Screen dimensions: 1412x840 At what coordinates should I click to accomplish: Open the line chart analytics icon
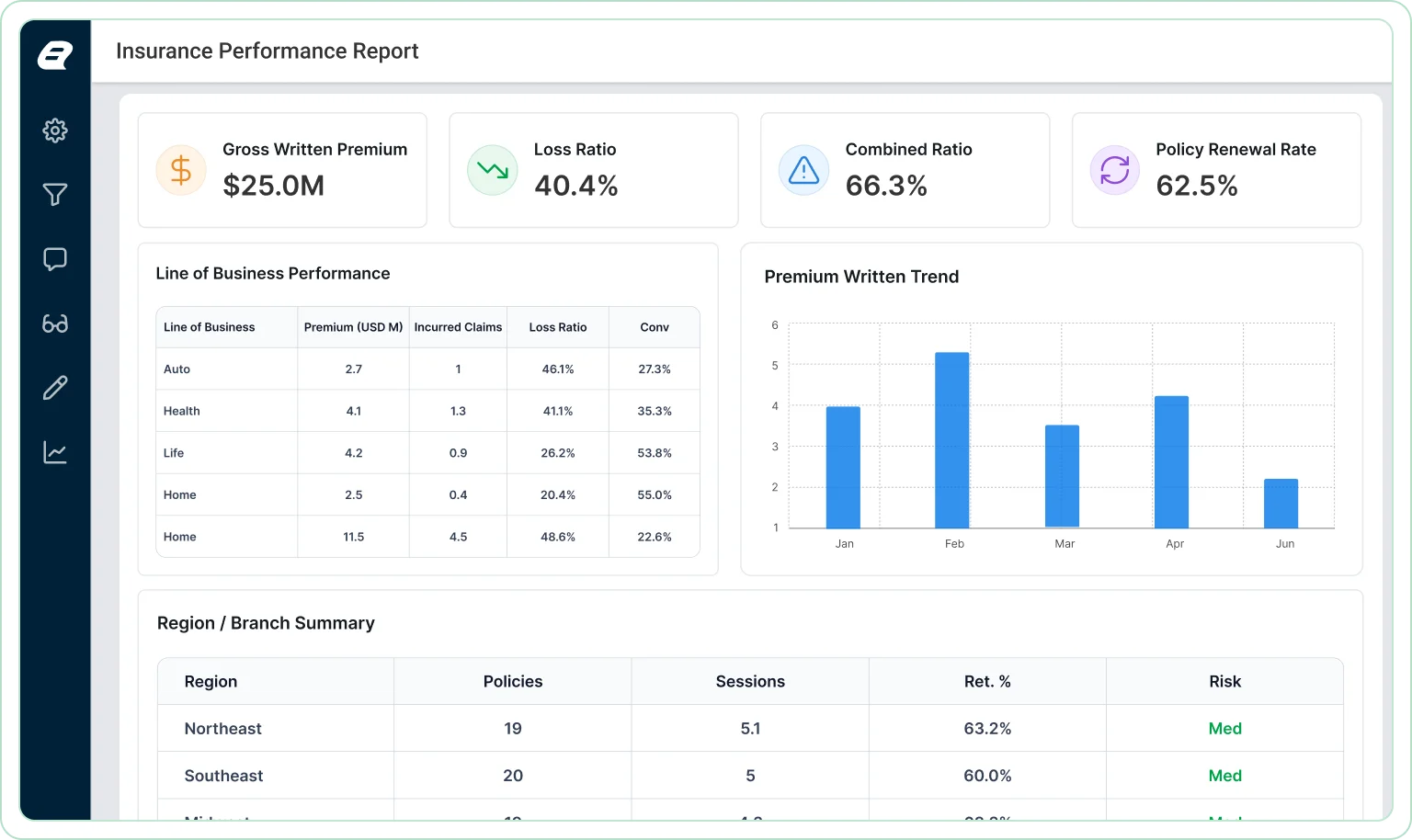[x=55, y=452]
